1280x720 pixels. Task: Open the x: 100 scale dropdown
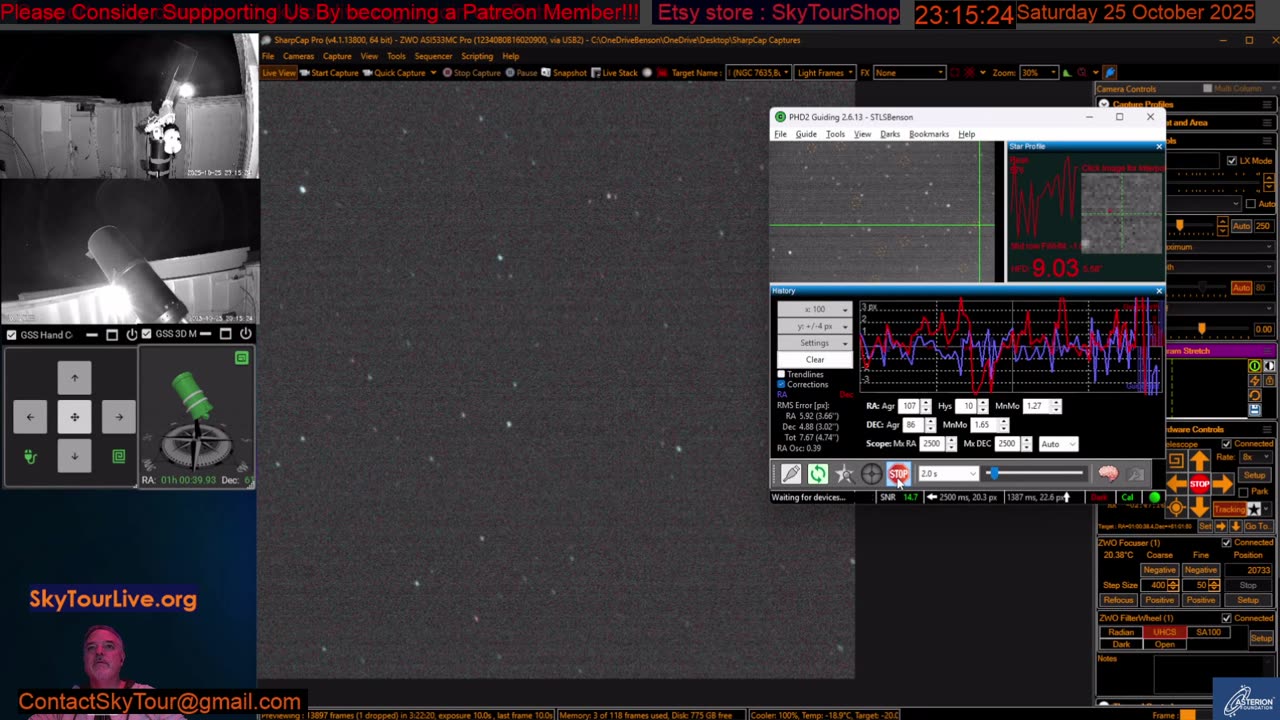814,309
